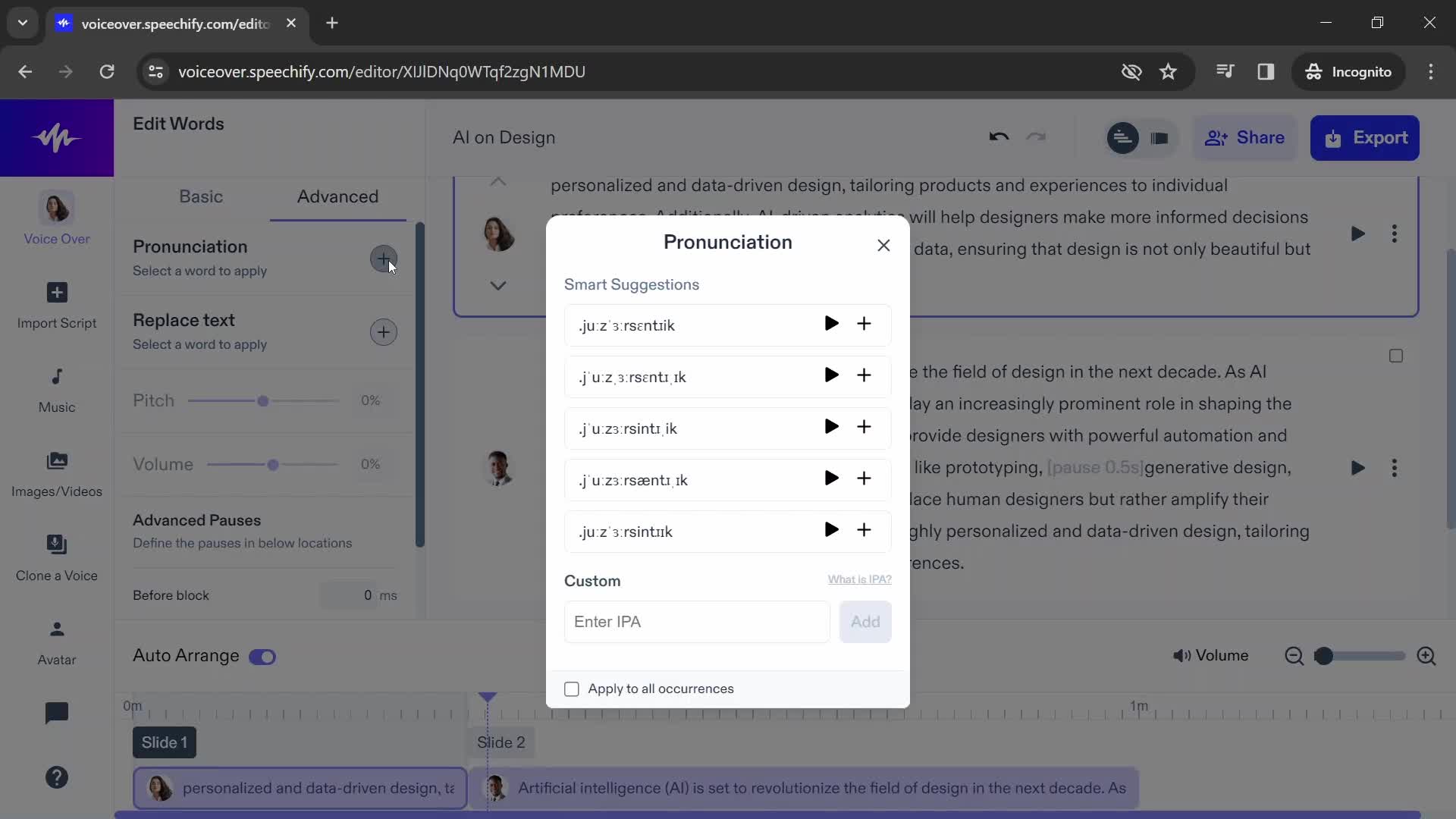The height and width of the screenshot is (819, 1456).
Task: Drag the Pitch slider control
Action: coord(262,400)
